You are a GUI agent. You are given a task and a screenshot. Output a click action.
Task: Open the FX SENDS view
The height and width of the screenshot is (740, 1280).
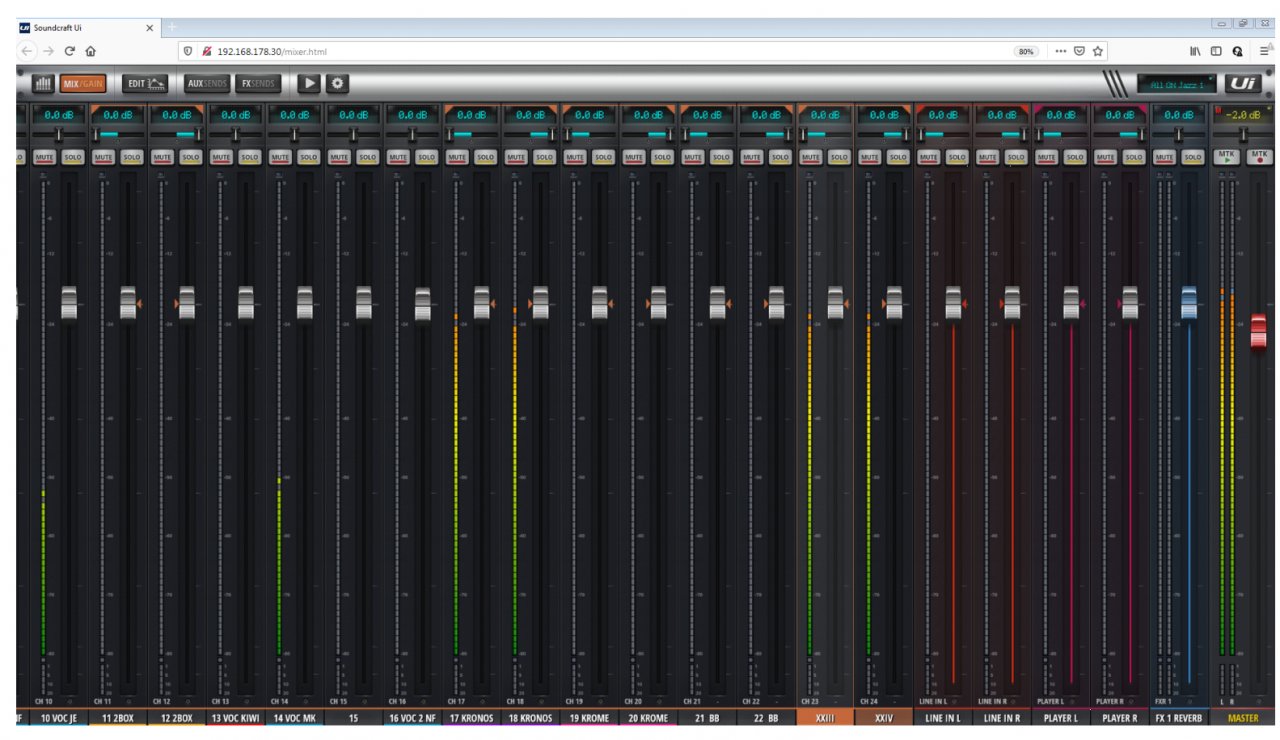(x=258, y=84)
